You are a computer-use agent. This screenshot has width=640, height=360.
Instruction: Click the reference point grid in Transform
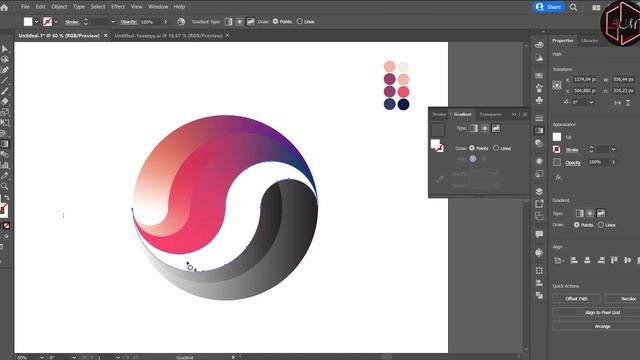(557, 85)
